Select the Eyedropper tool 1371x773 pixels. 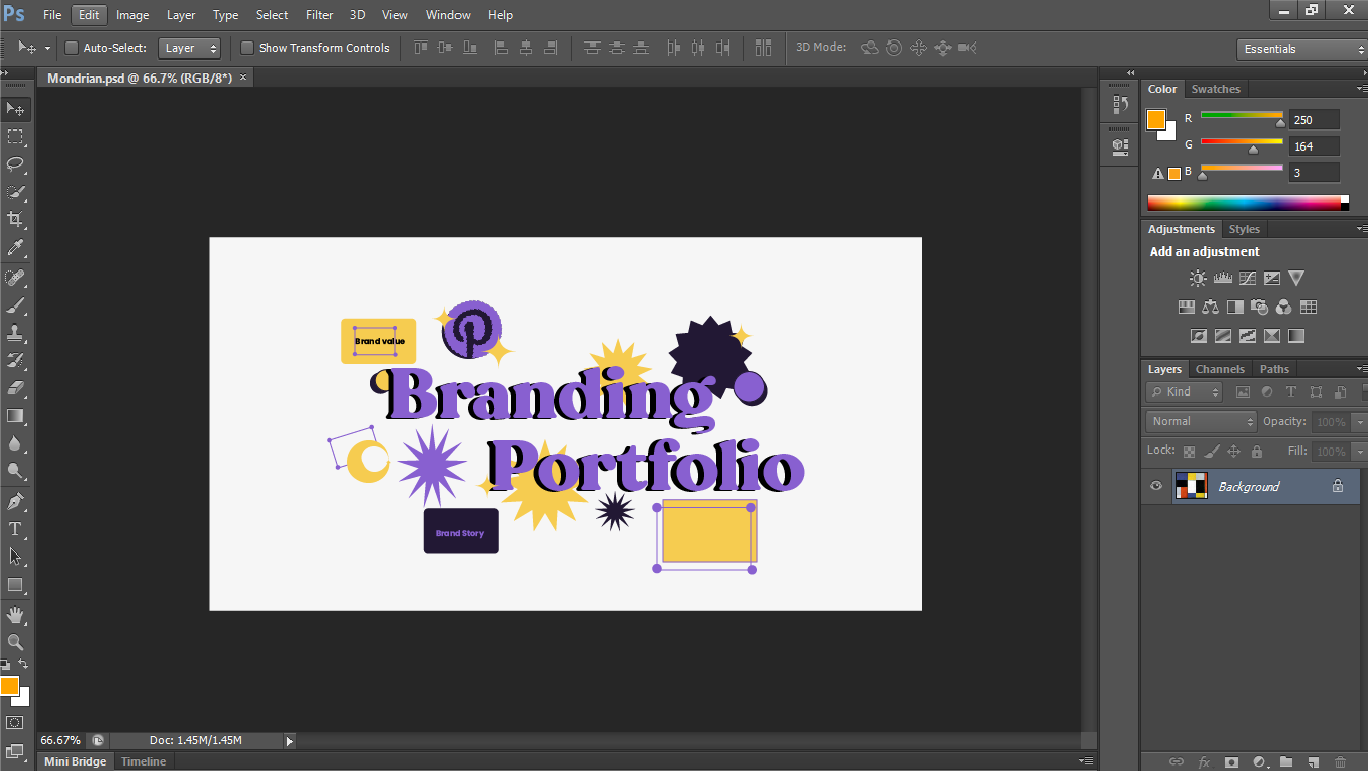click(x=15, y=248)
